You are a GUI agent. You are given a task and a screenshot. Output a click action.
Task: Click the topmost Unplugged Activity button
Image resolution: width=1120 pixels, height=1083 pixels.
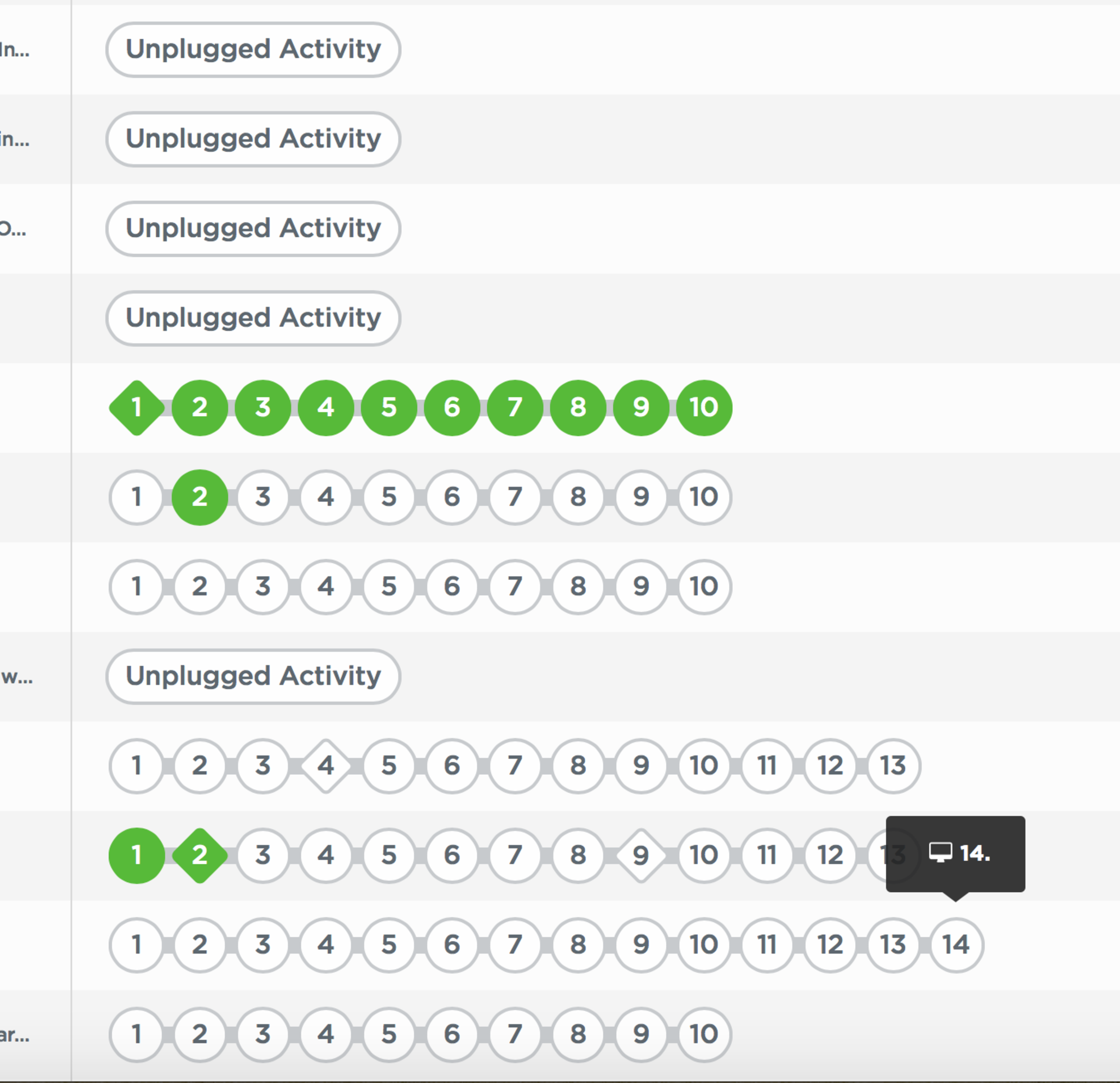coord(253,50)
